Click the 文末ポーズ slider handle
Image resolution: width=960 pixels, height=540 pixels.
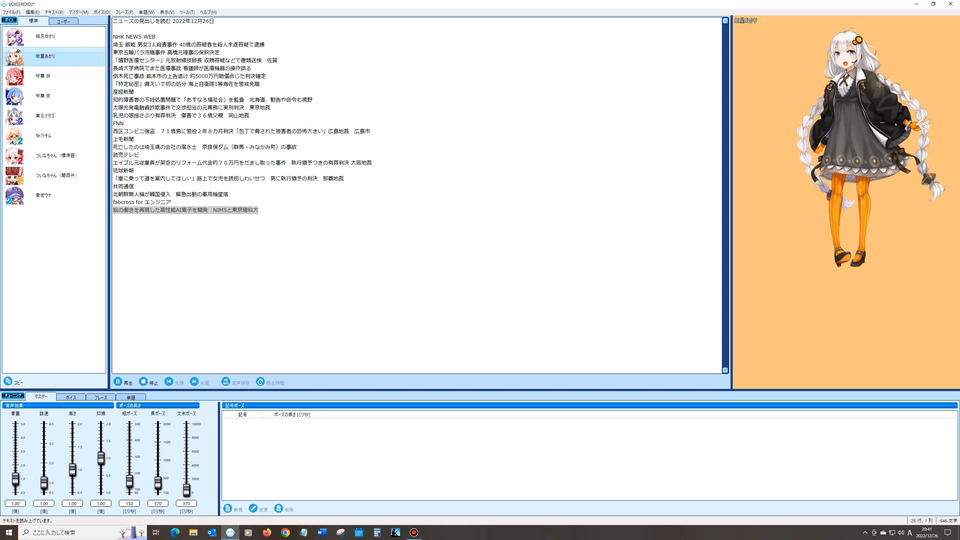(186, 489)
